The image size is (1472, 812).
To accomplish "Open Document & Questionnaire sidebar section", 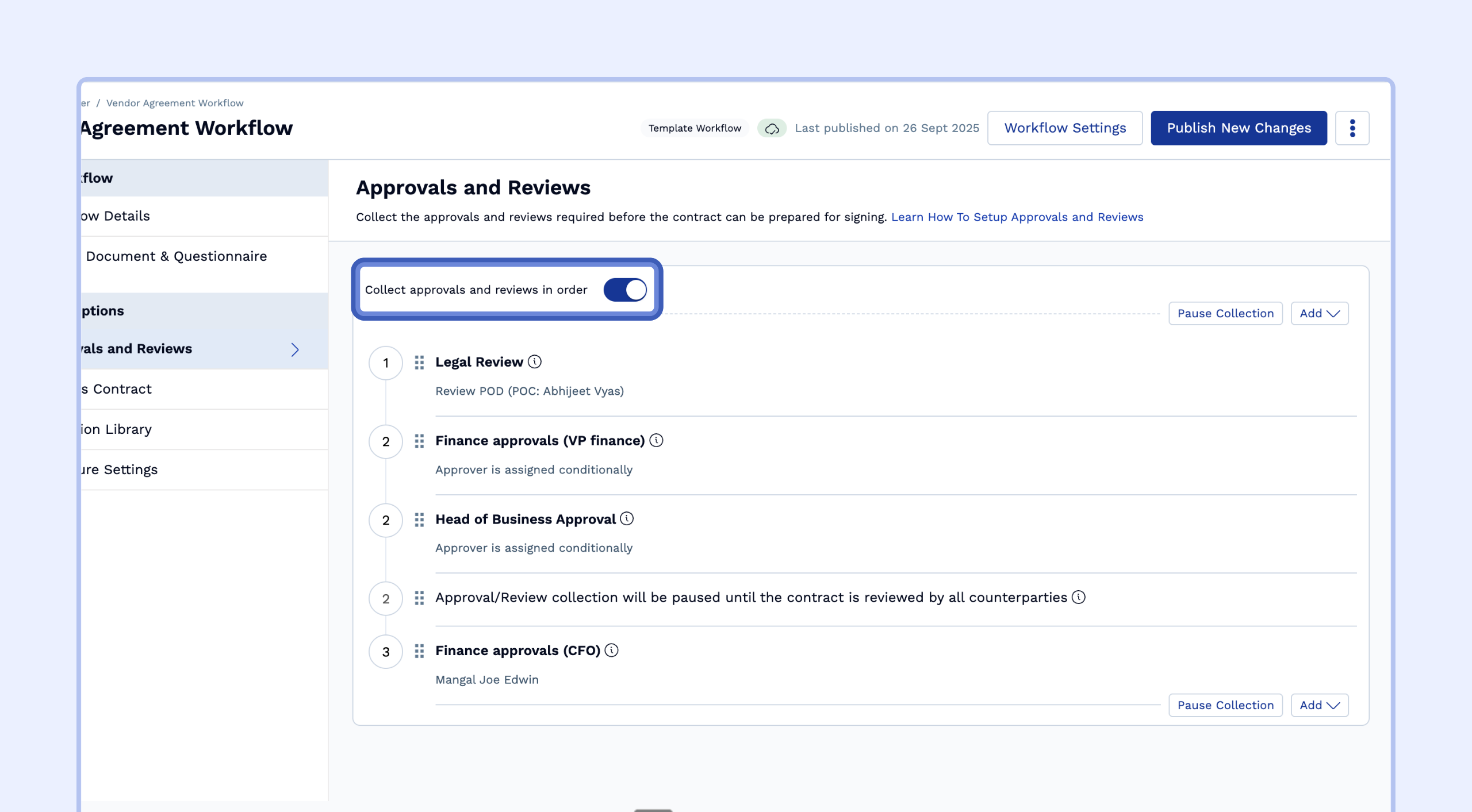I will point(176,256).
